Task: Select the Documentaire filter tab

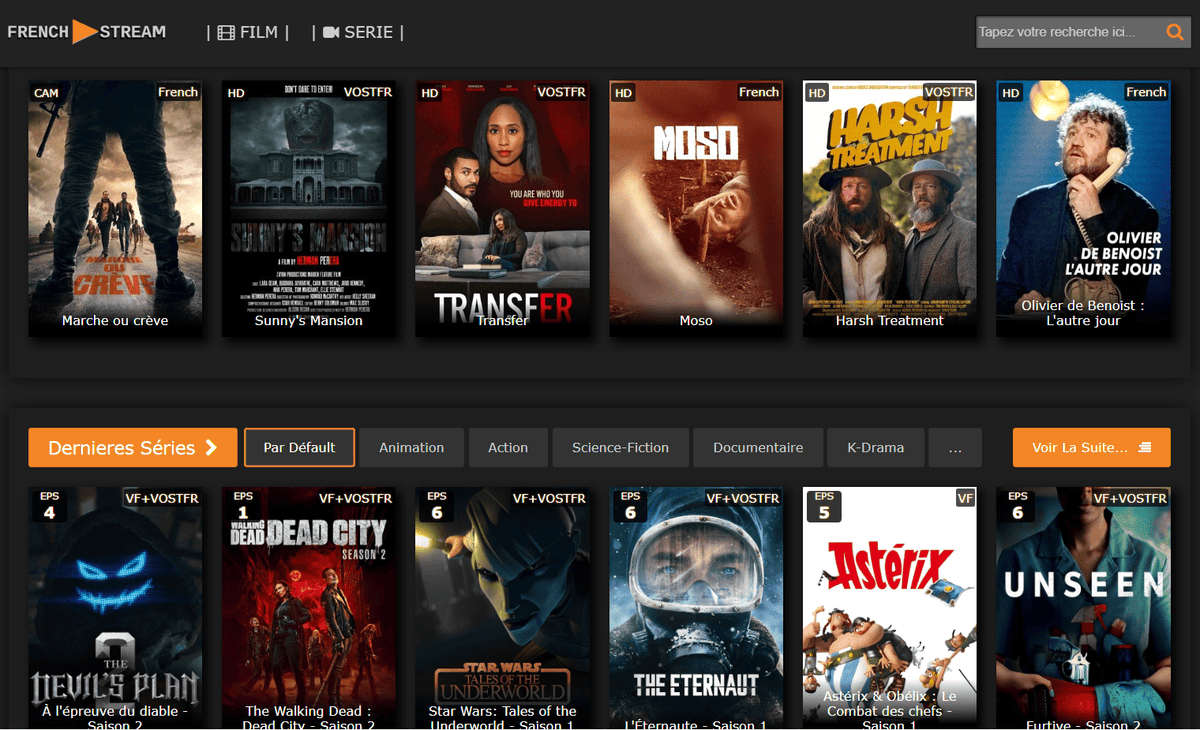Action: 758,448
